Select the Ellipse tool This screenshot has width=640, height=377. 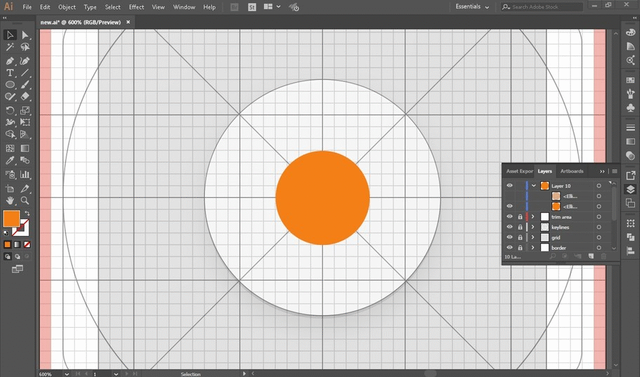click(x=10, y=85)
